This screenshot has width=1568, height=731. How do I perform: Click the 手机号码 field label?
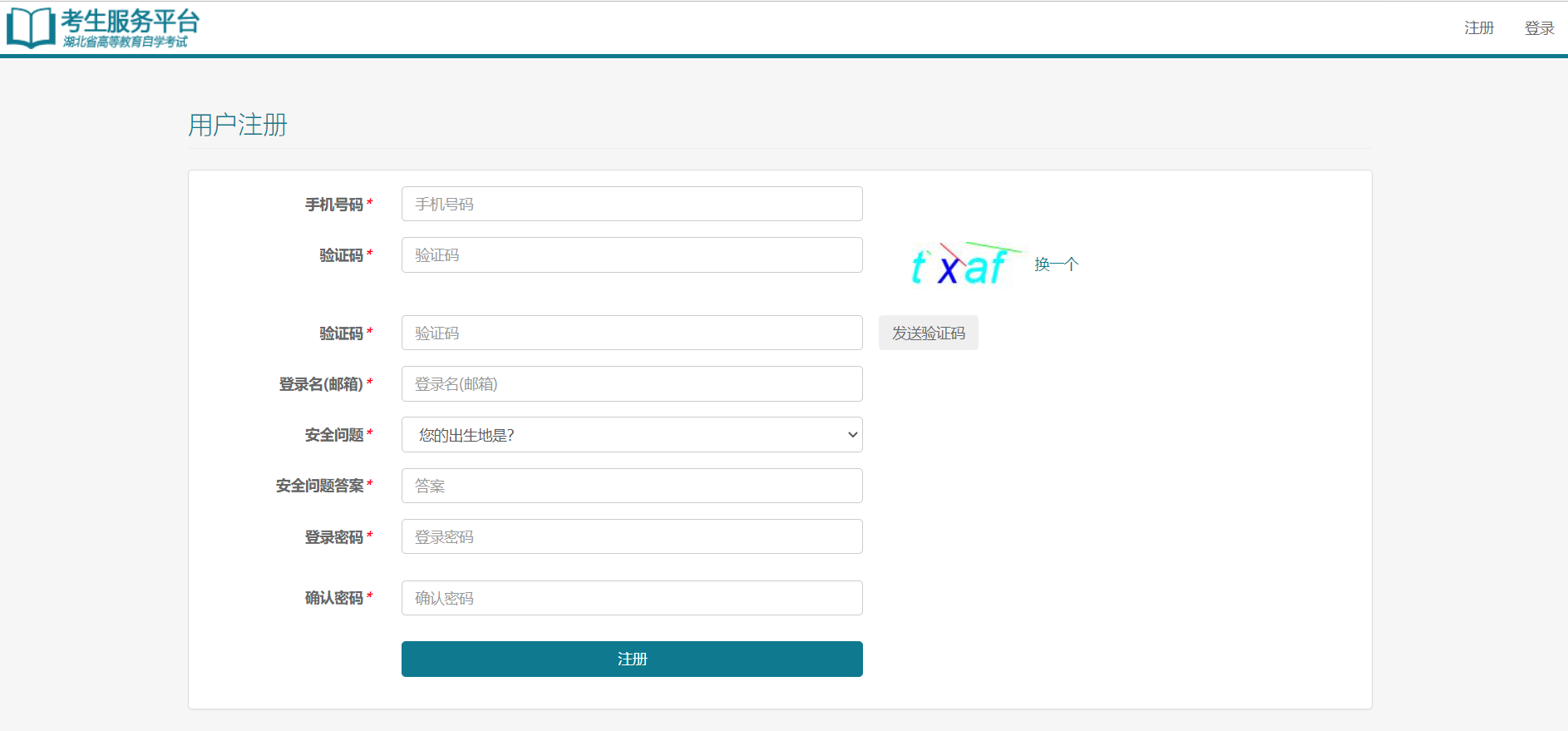click(x=334, y=205)
